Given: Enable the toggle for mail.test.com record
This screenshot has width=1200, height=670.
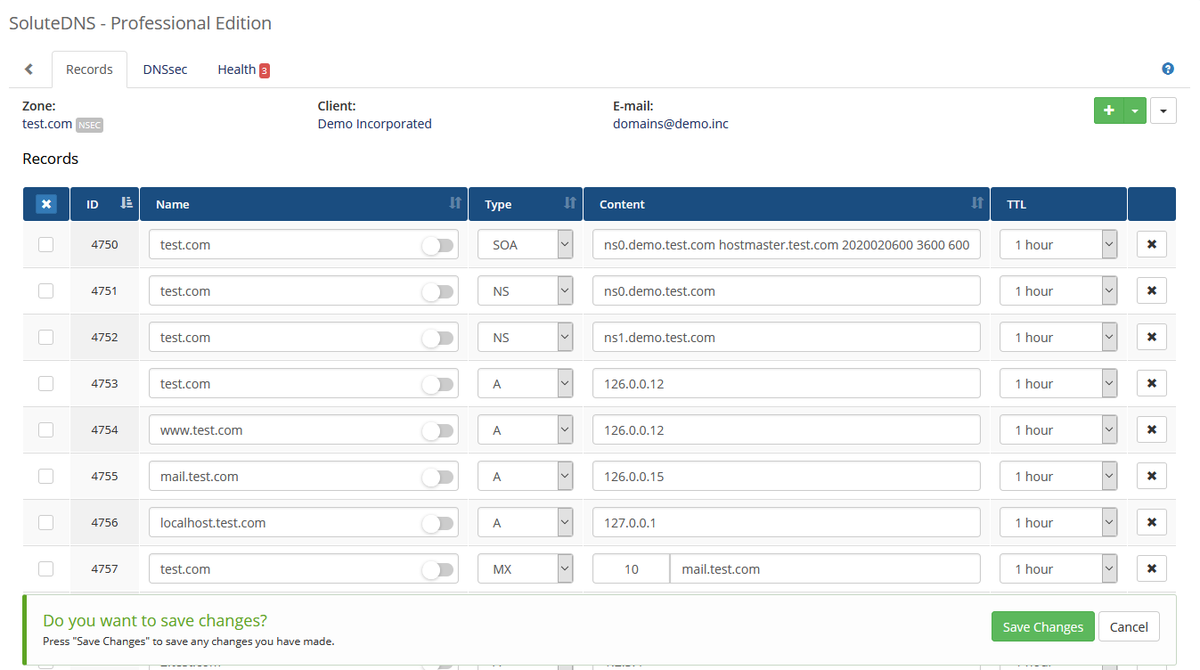Looking at the screenshot, I should 437,476.
